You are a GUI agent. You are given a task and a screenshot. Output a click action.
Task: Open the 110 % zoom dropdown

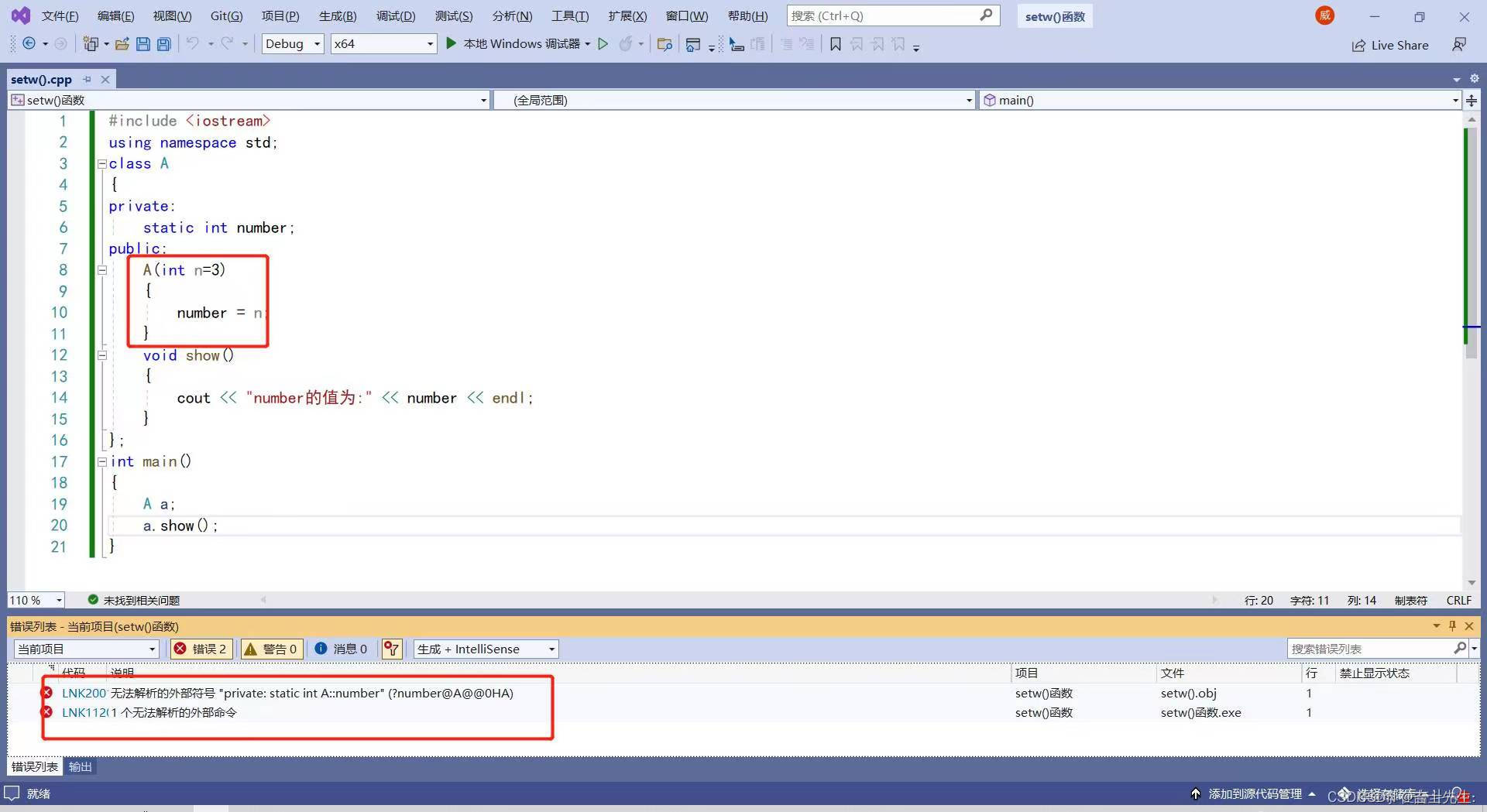[36, 600]
